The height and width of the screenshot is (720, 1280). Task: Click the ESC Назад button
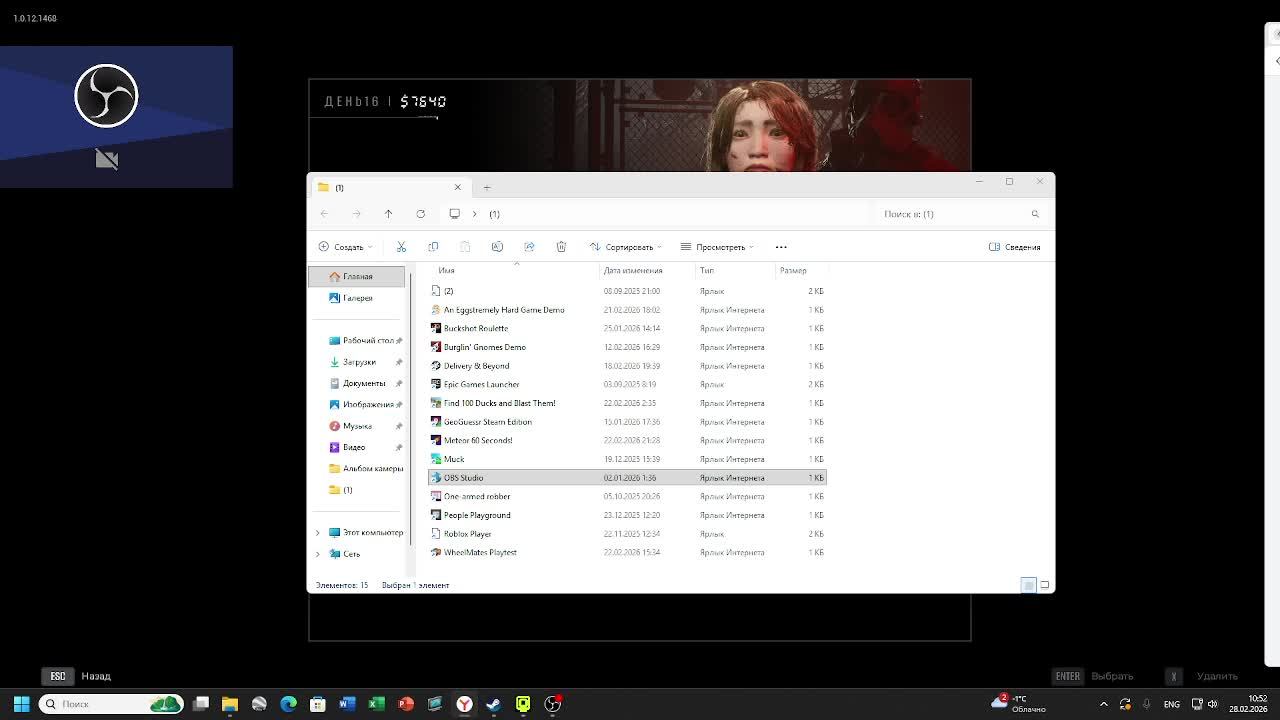[77, 676]
